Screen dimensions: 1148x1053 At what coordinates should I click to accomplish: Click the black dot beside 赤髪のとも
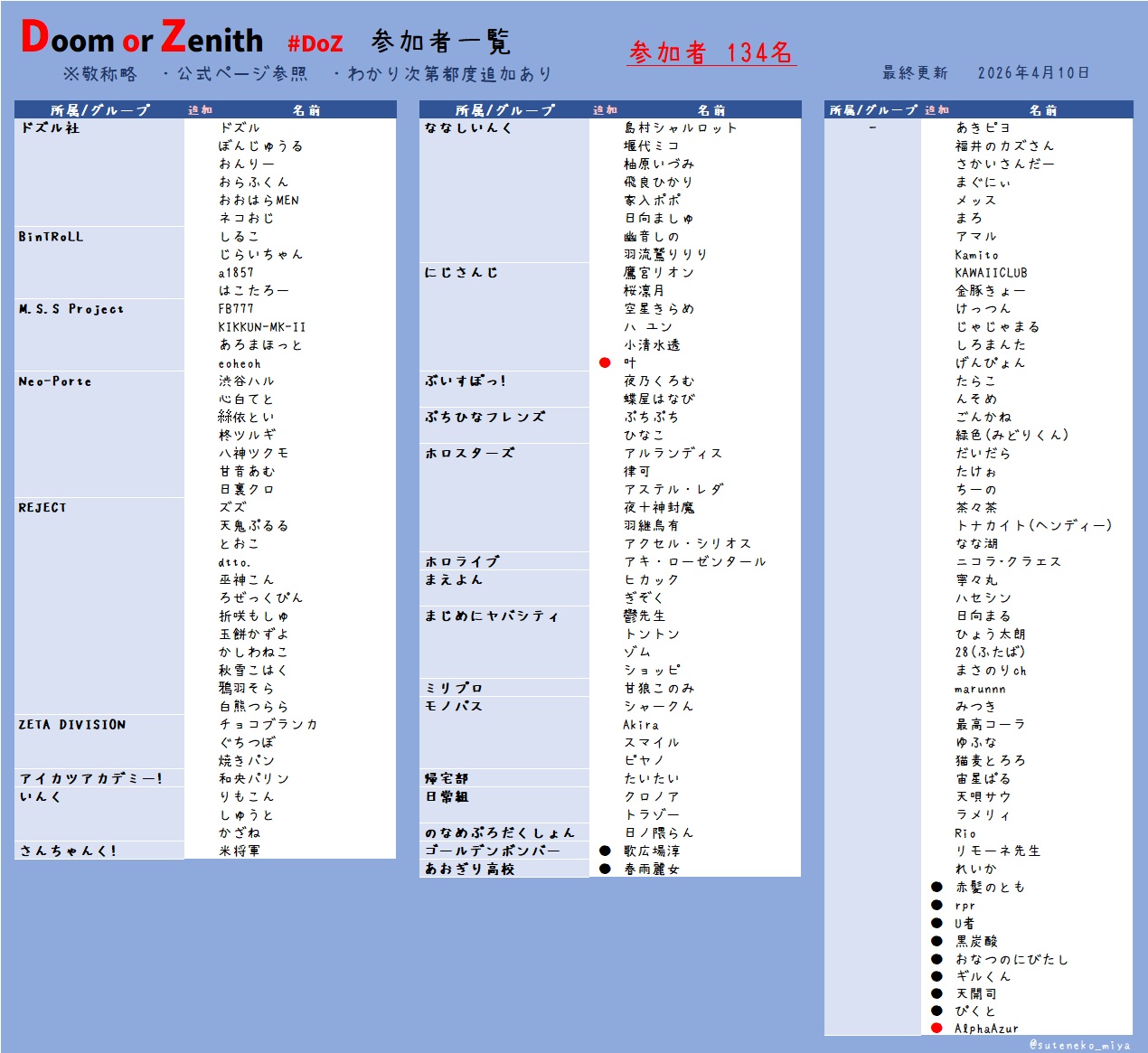(x=936, y=887)
